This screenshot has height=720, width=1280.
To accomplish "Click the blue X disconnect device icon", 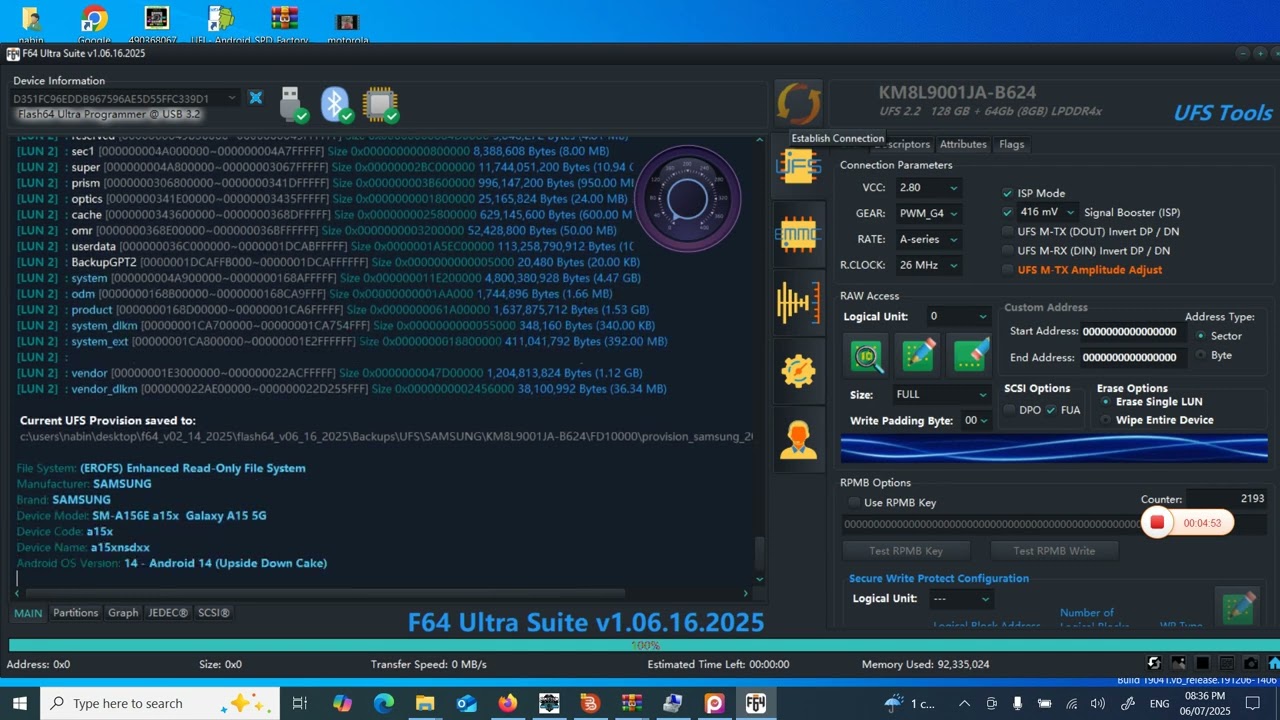I will click(x=256, y=98).
